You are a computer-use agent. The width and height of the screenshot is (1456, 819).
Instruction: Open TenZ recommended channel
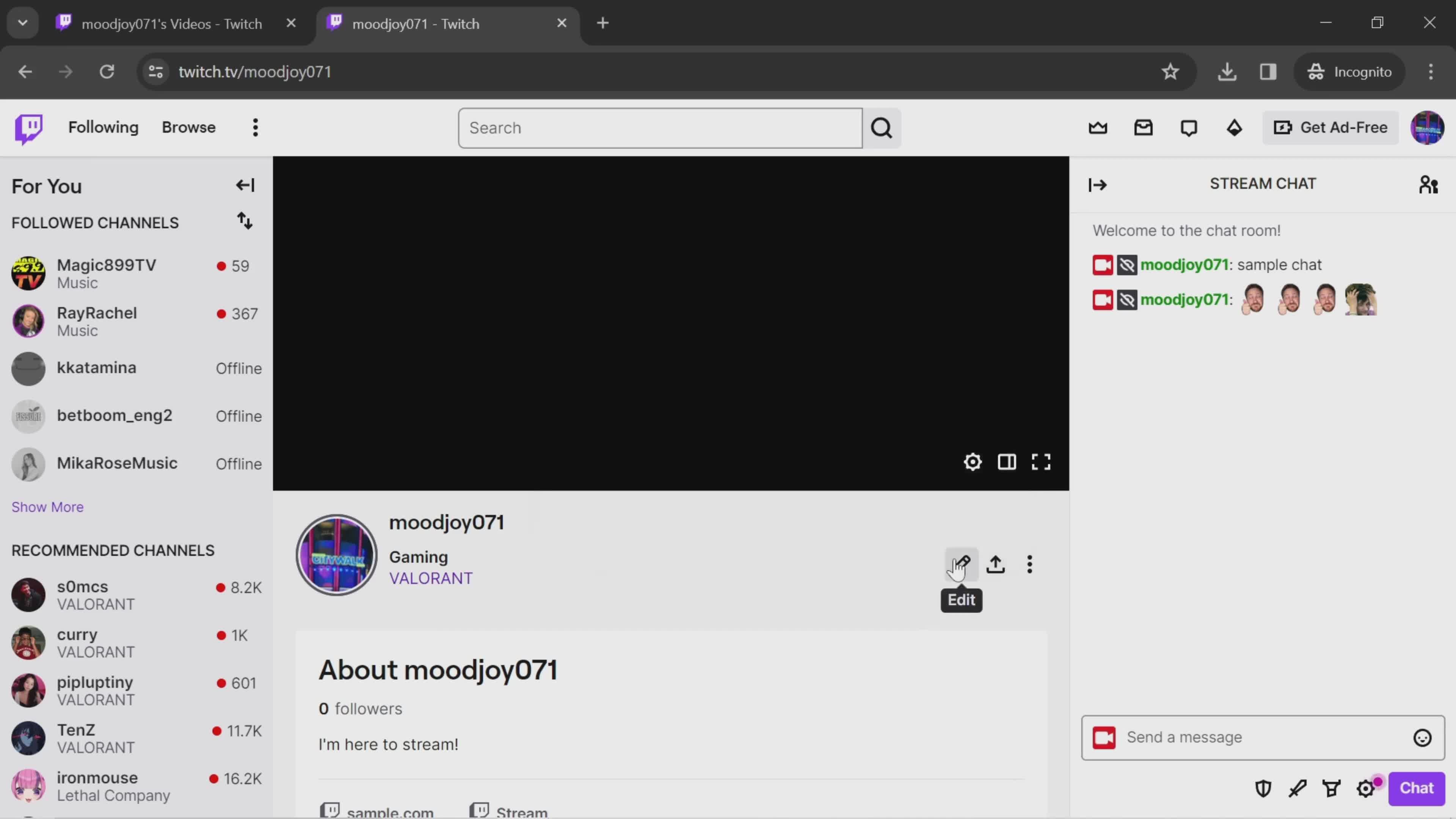click(x=136, y=738)
